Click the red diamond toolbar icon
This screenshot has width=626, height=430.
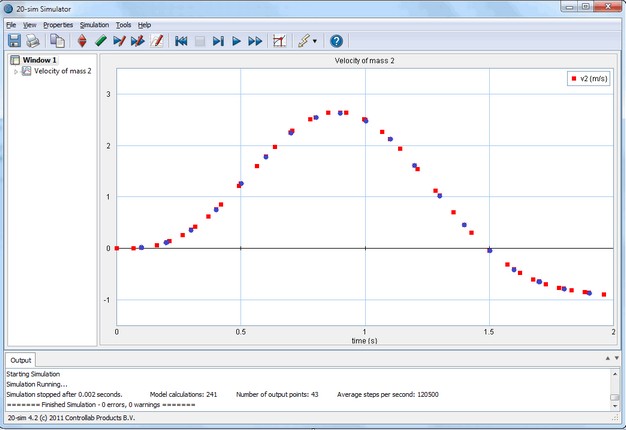point(82,41)
